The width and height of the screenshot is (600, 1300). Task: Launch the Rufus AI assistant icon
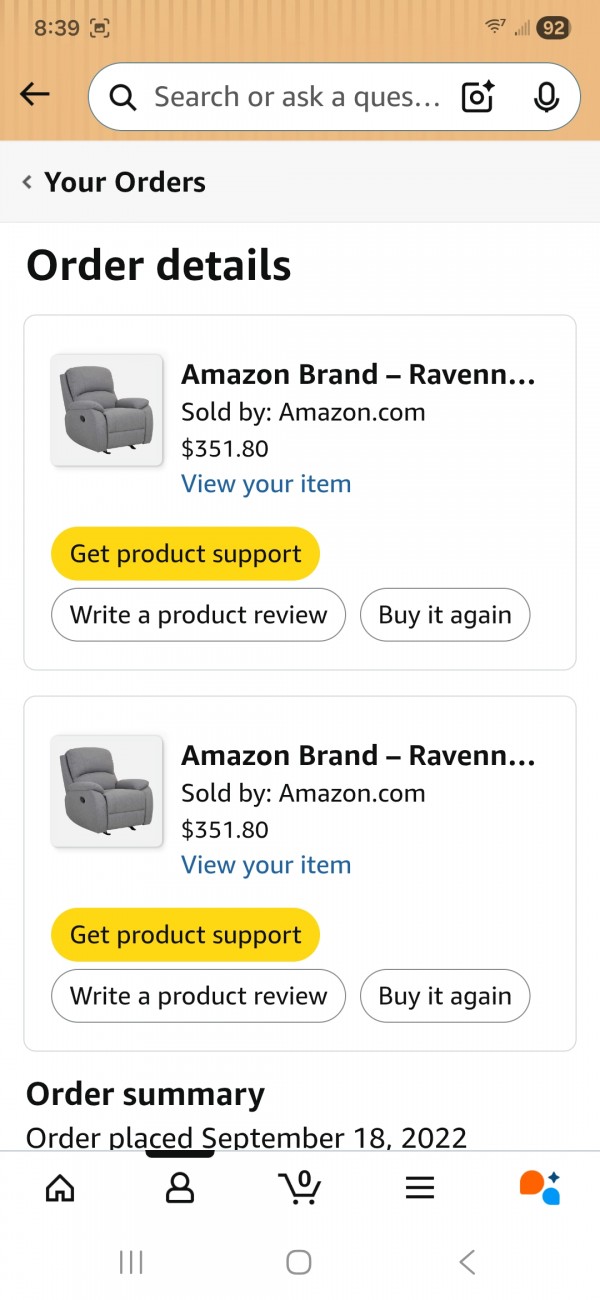pyautogui.click(x=540, y=1187)
